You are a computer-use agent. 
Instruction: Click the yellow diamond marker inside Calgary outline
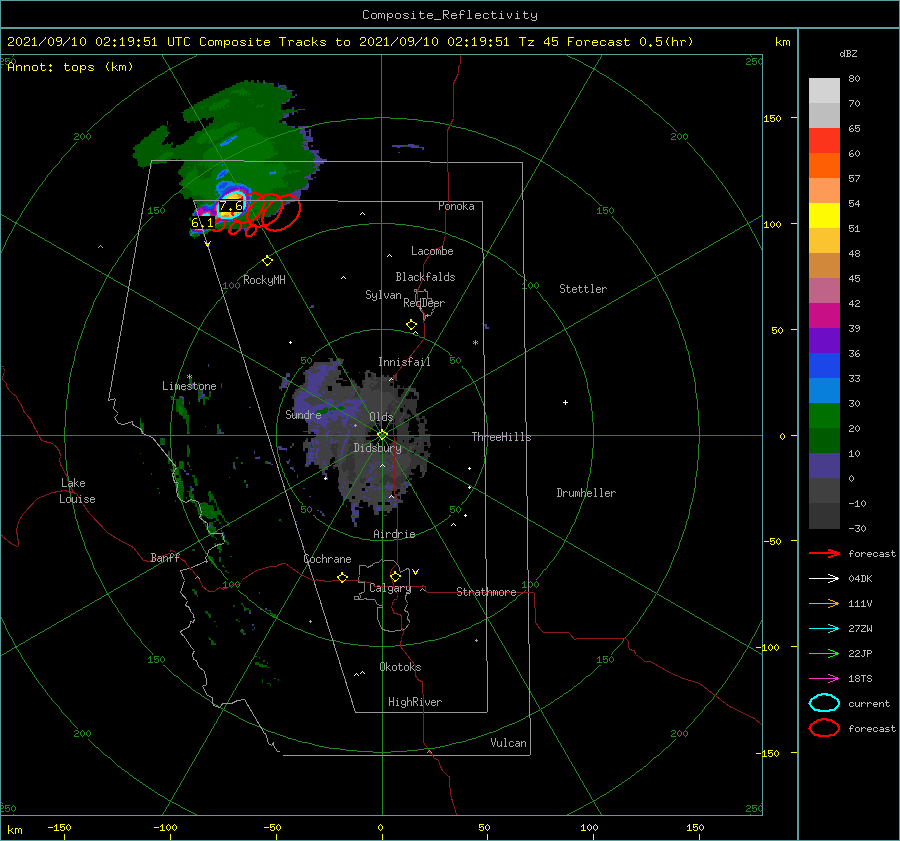point(395,576)
